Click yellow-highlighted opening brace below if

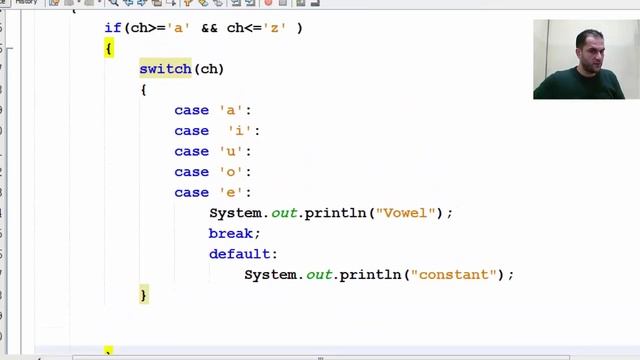tap(109, 48)
